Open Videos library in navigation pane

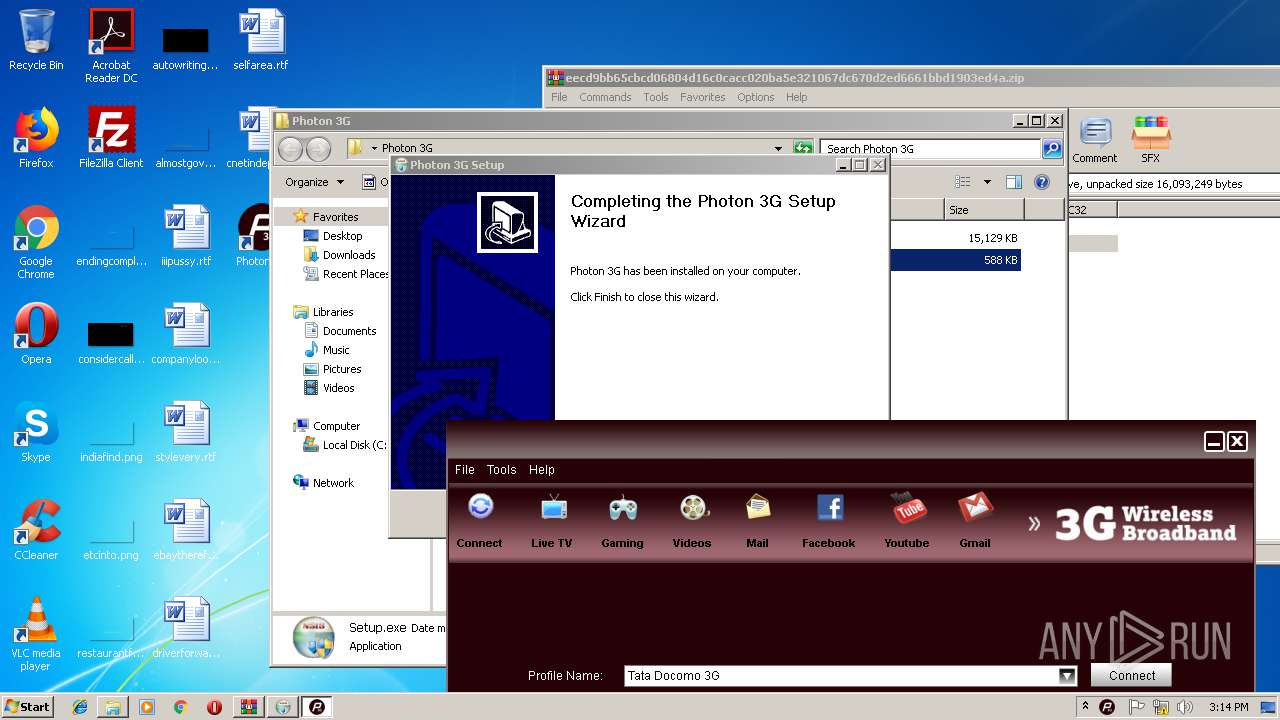coord(338,388)
